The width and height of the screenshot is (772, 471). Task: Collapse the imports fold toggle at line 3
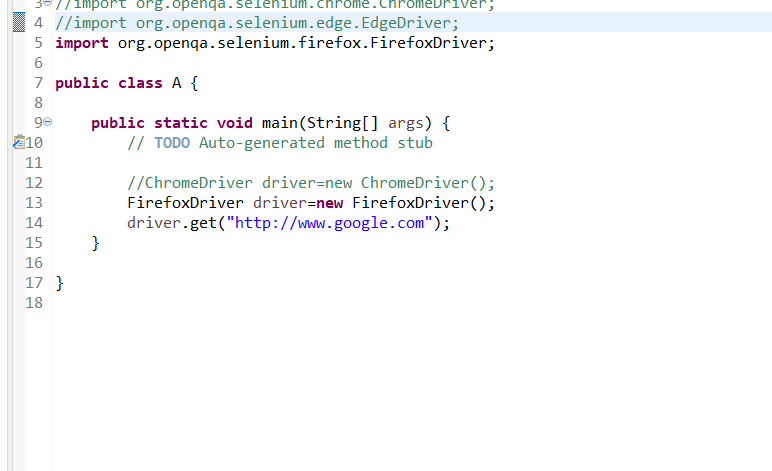click(47, 4)
